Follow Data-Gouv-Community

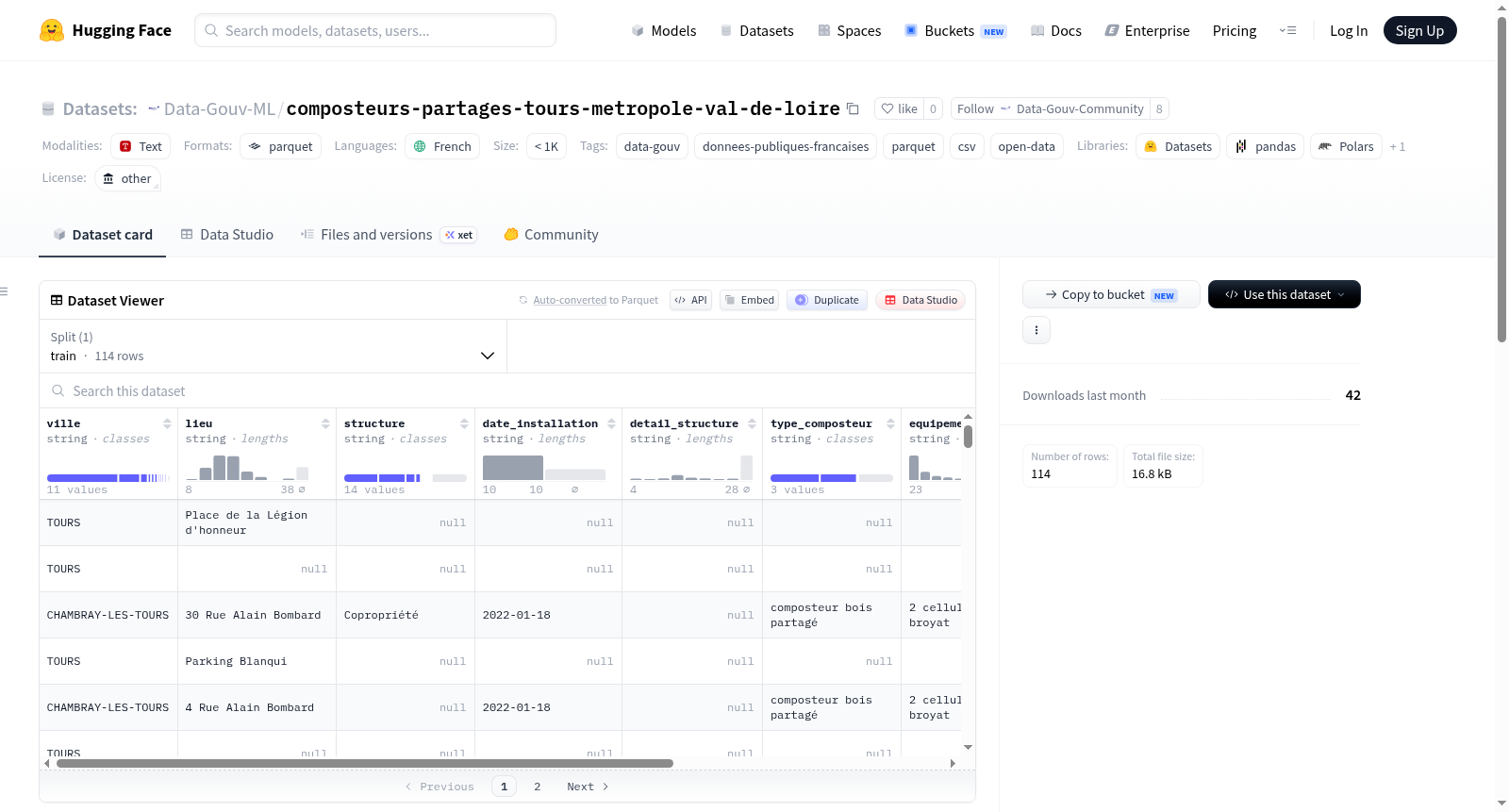[x=1050, y=108]
